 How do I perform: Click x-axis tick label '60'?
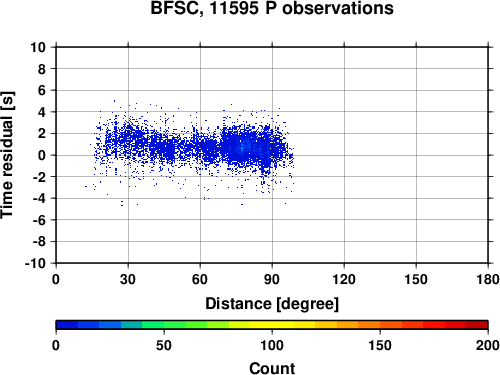(200, 279)
